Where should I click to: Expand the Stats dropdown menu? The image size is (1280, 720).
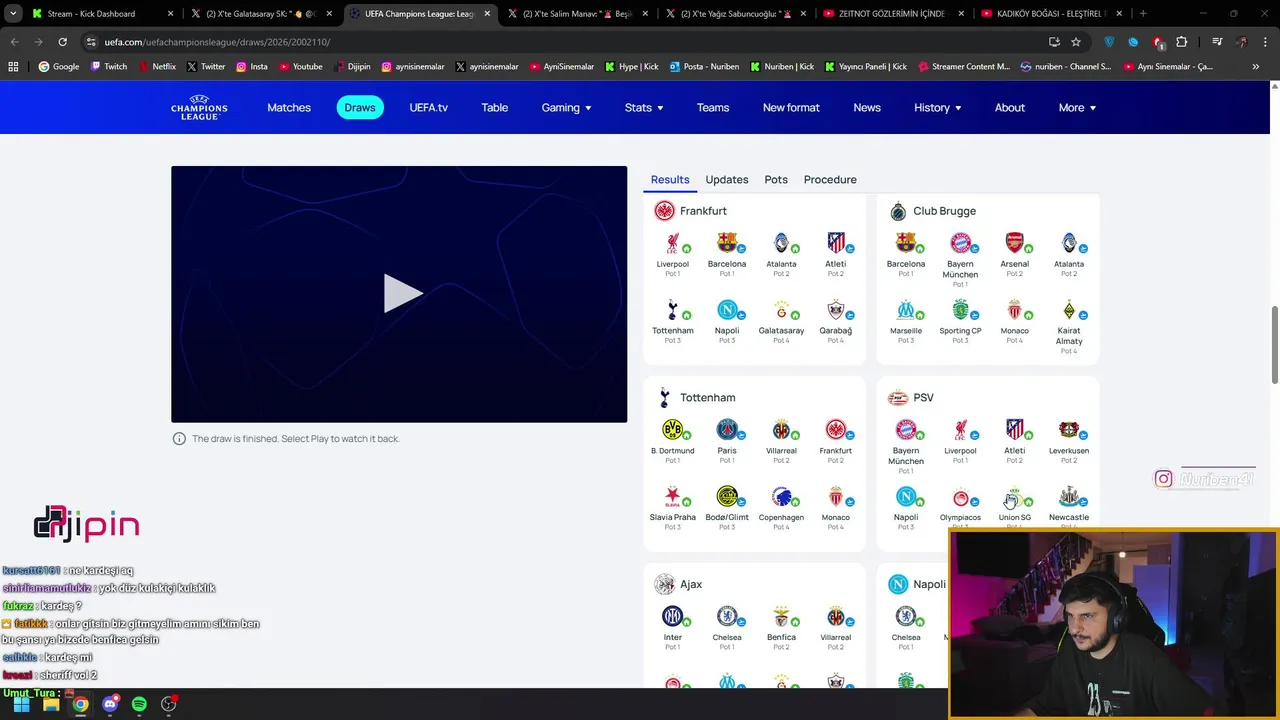(644, 108)
